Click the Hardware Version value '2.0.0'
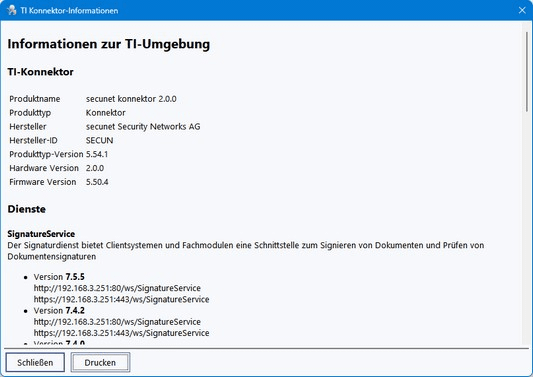 click(95, 168)
